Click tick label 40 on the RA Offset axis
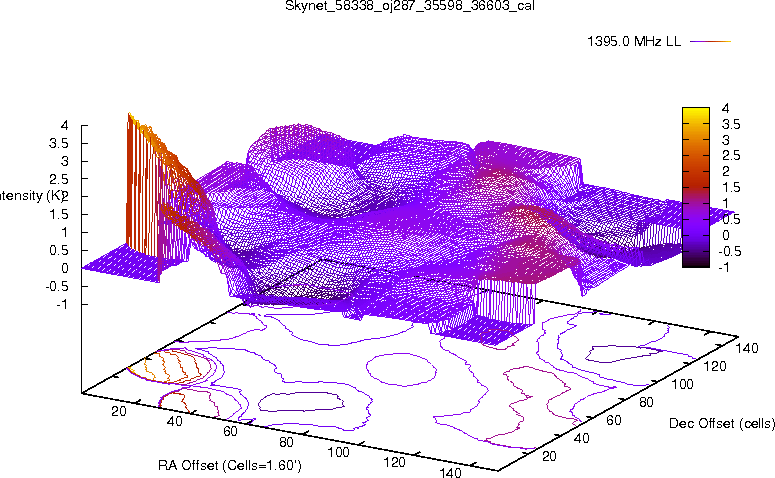The width and height of the screenshot is (775, 478). coord(174,421)
